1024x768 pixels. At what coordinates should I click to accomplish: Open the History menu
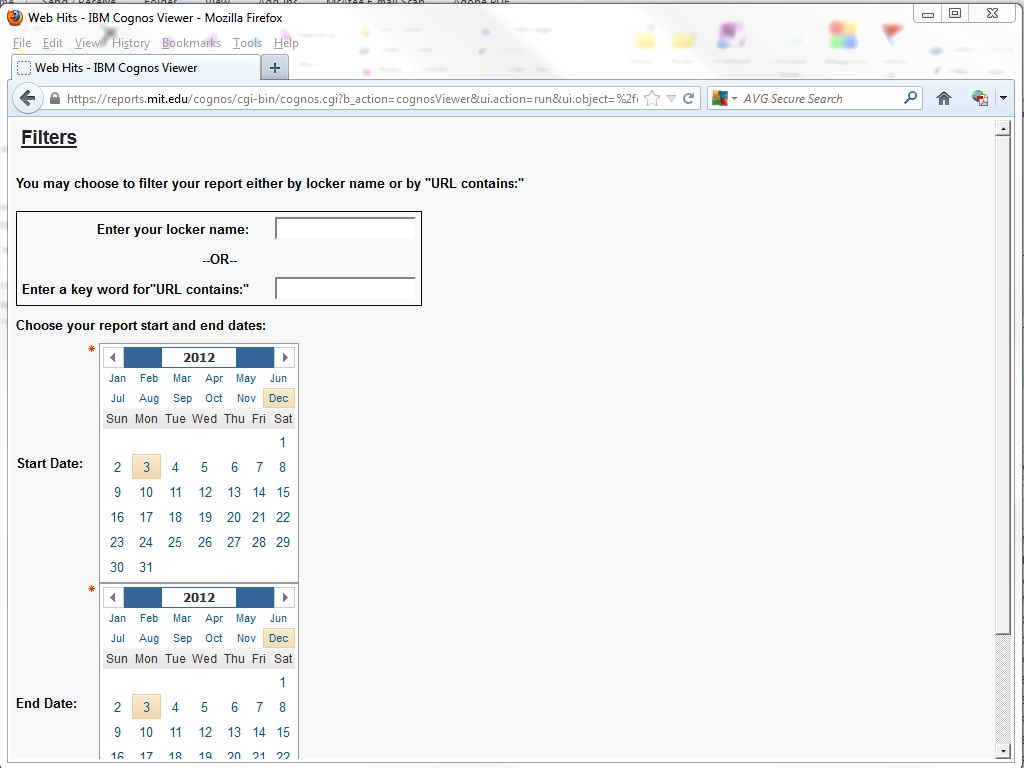pyautogui.click(x=131, y=43)
